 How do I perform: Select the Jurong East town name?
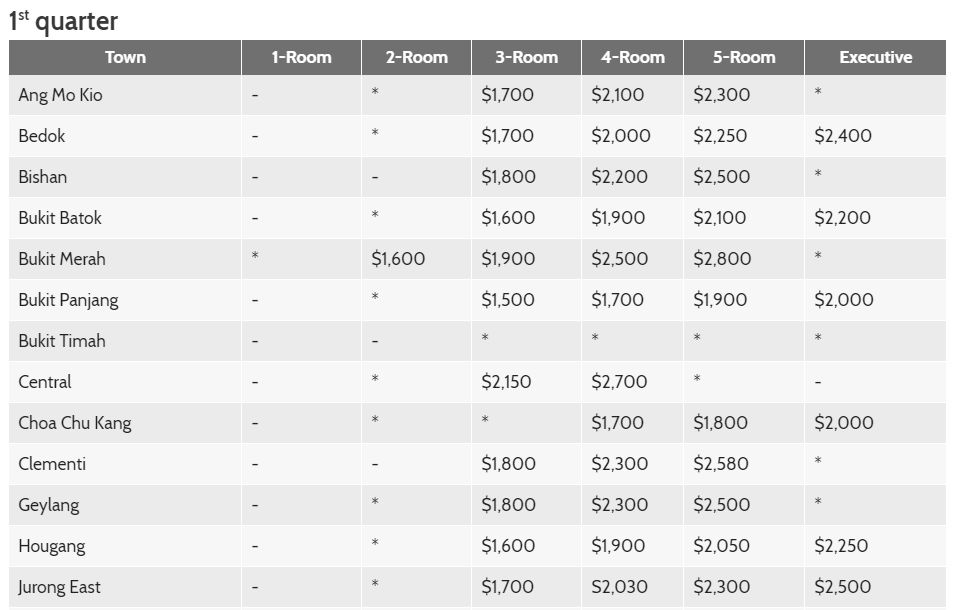tap(59, 587)
